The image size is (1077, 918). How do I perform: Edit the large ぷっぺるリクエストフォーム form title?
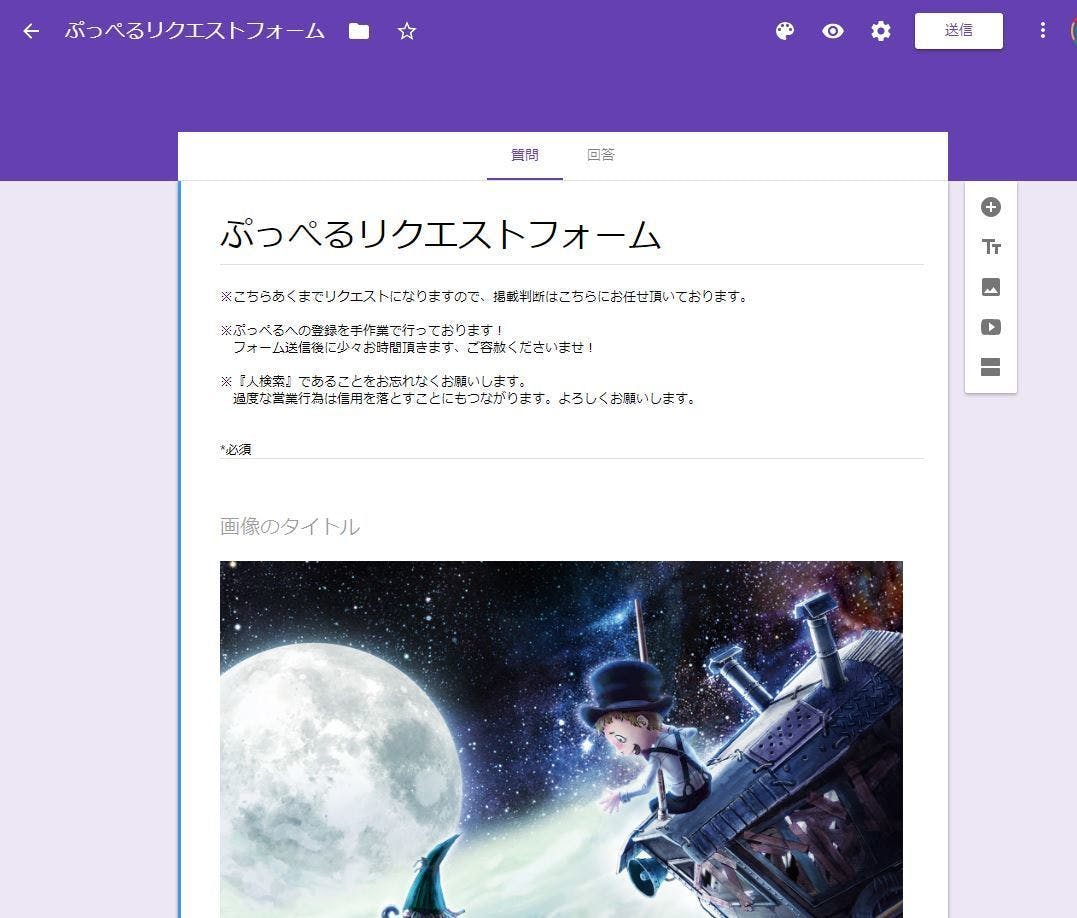click(440, 235)
